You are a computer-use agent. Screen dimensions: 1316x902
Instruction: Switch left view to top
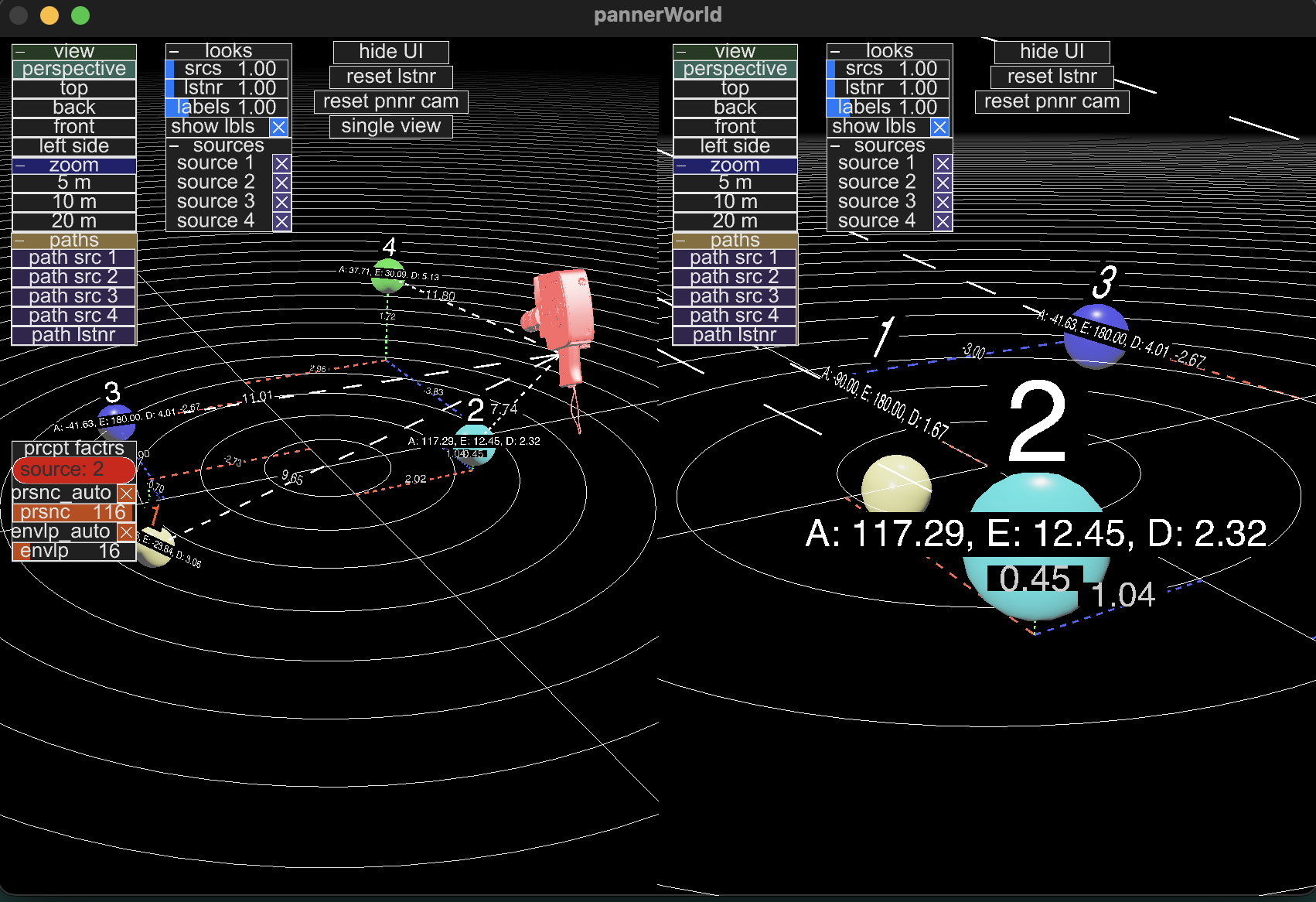tap(74, 88)
